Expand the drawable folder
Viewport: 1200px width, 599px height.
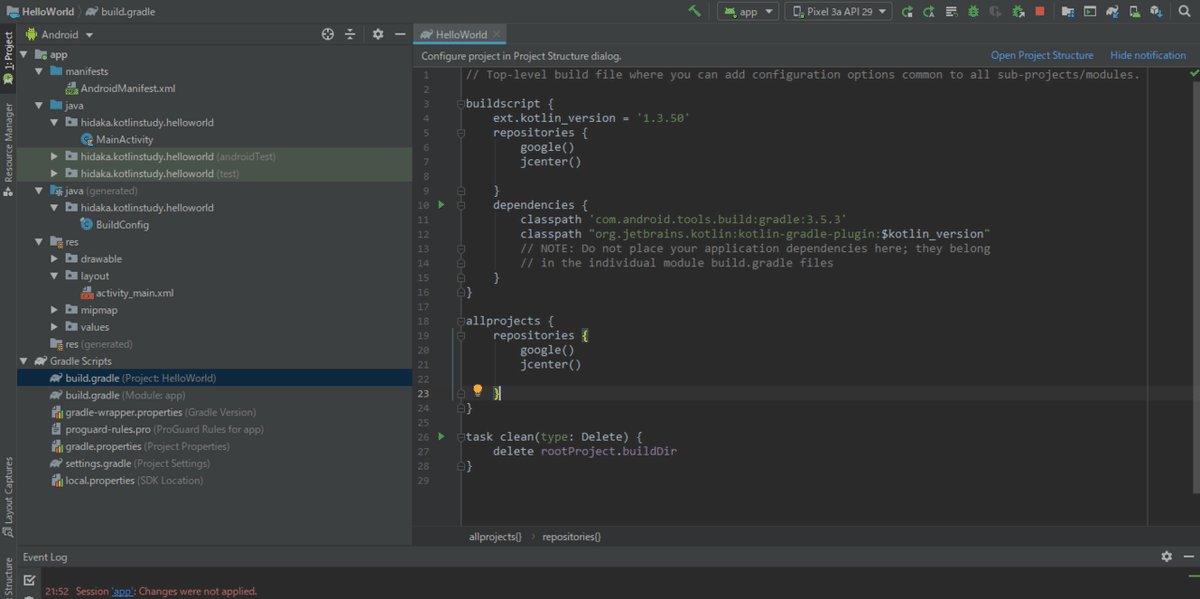56,259
